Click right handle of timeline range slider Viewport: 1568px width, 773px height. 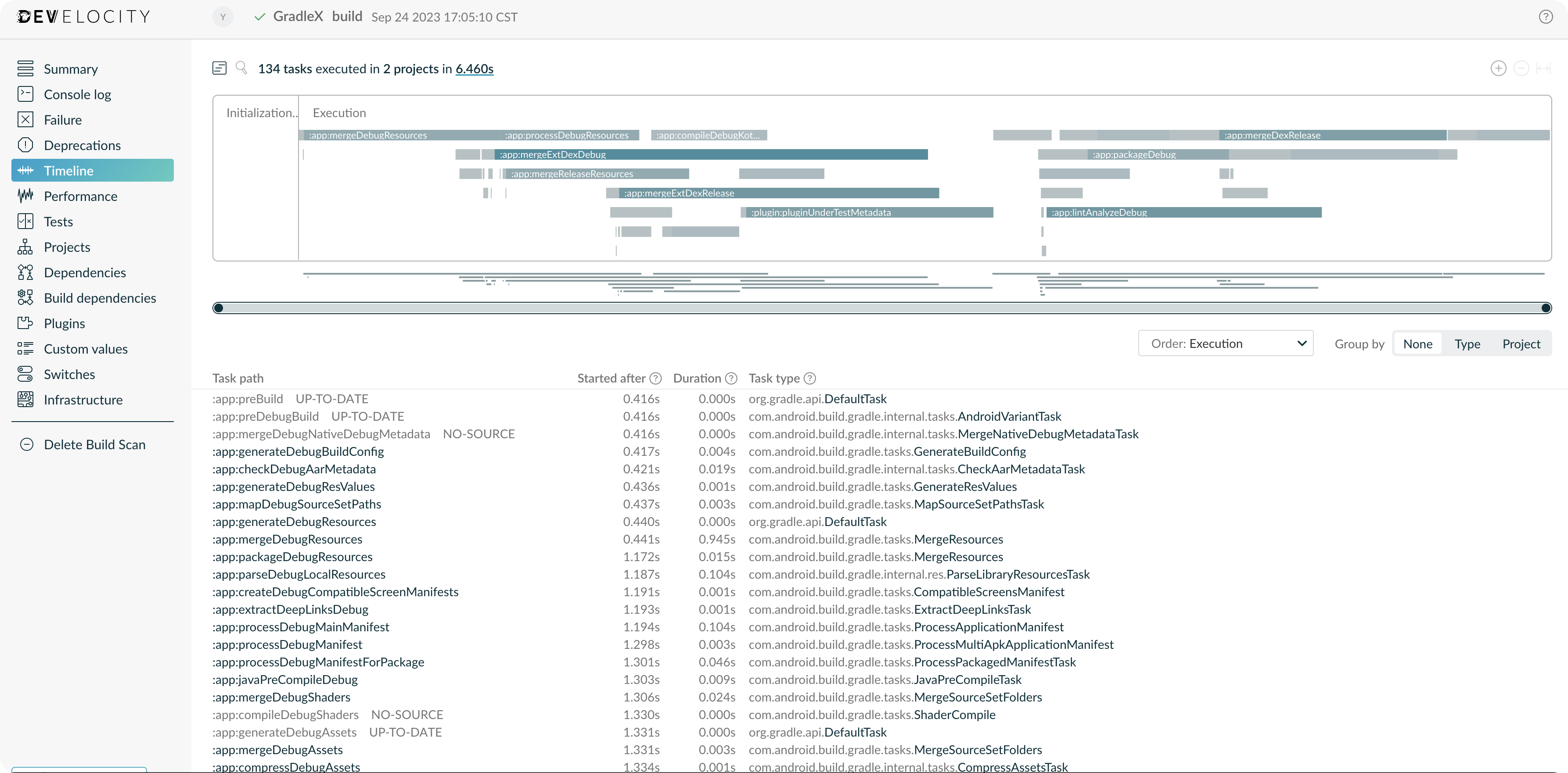[x=1546, y=308]
